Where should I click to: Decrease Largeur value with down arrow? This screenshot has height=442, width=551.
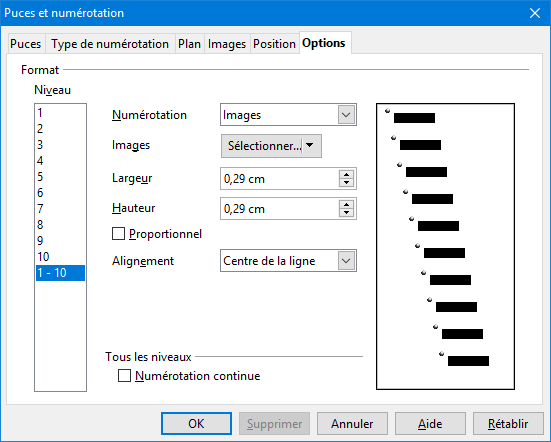point(346,182)
